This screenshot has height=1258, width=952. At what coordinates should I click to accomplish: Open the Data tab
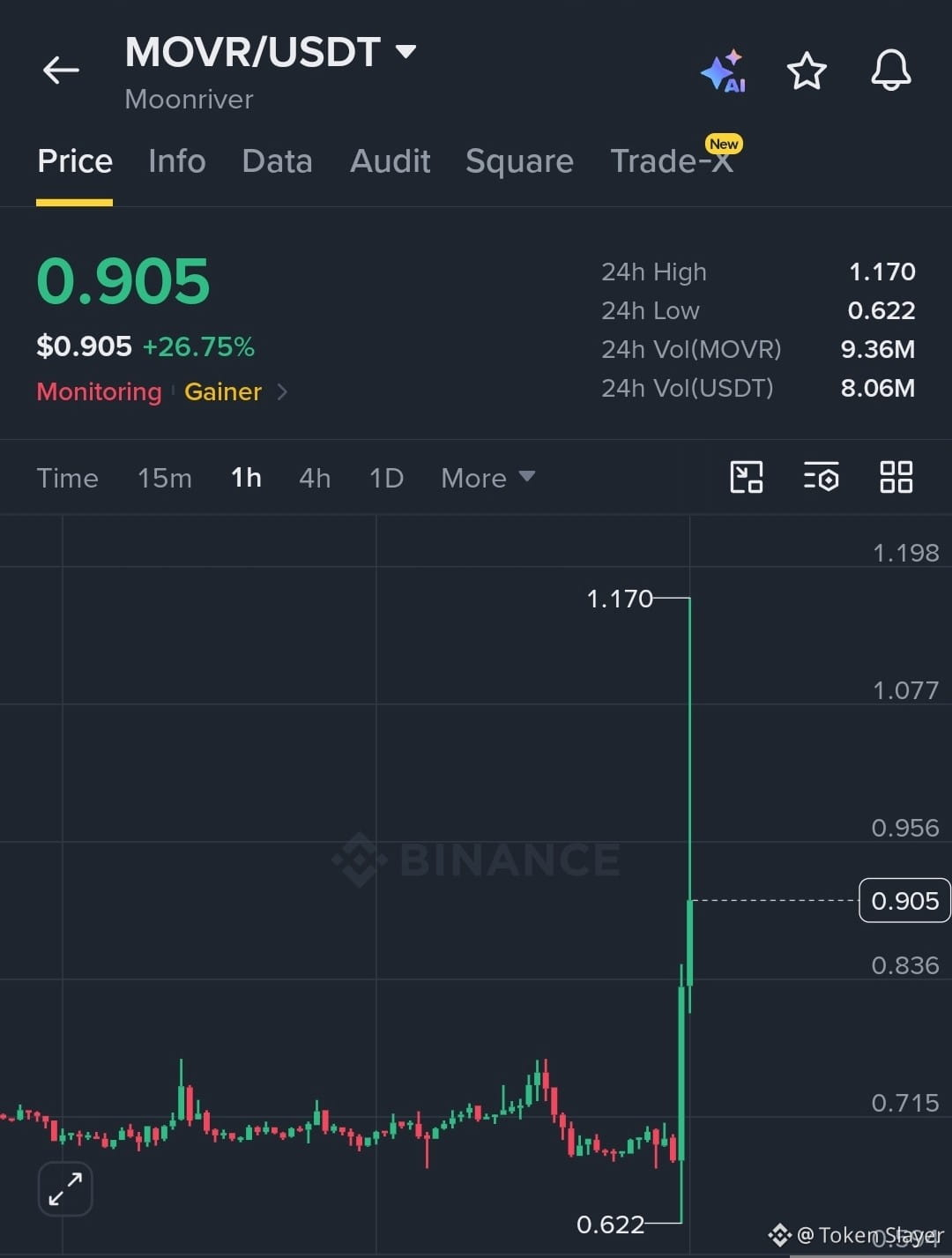click(277, 161)
